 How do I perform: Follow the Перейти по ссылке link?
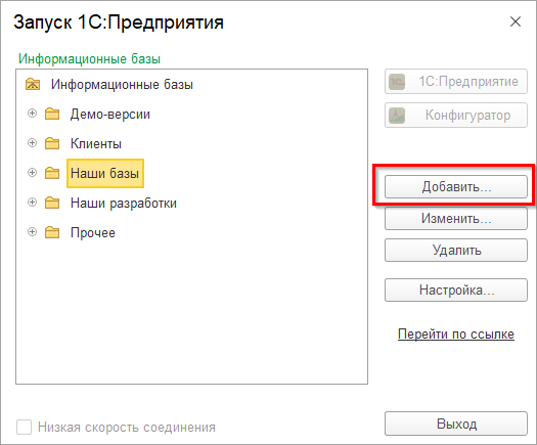[x=456, y=334]
